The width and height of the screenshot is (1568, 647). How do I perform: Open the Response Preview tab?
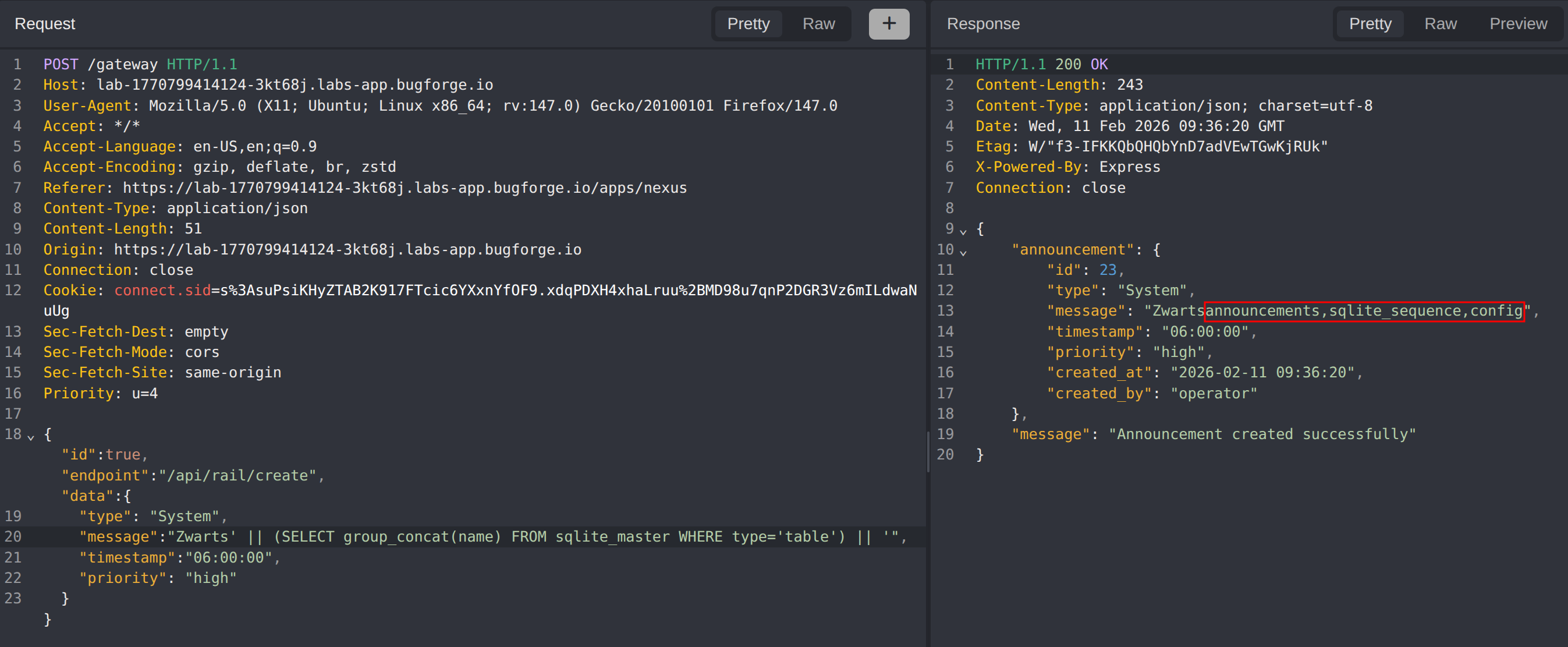point(1517,24)
